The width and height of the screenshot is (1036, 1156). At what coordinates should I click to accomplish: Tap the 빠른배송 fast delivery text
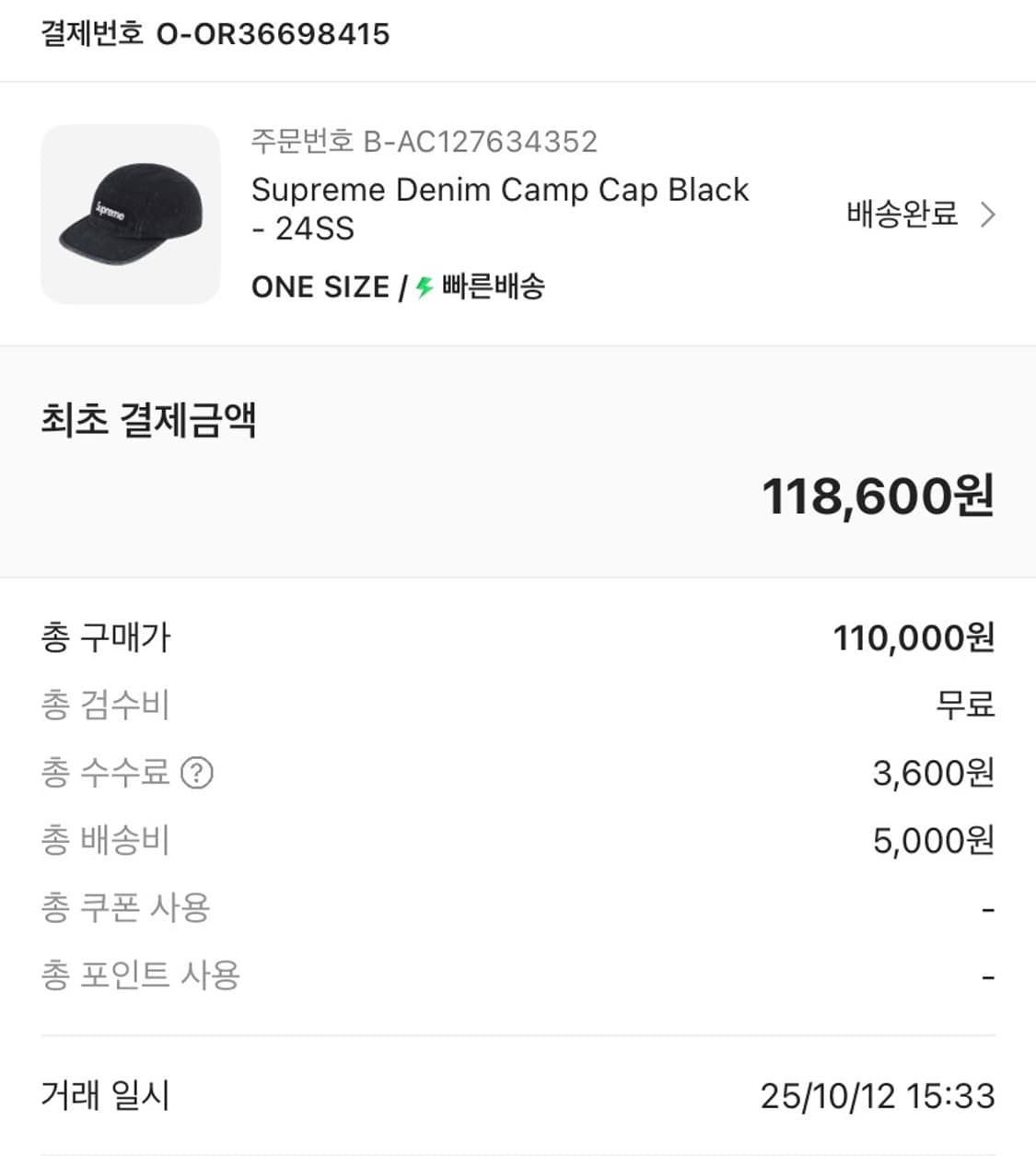[494, 286]
